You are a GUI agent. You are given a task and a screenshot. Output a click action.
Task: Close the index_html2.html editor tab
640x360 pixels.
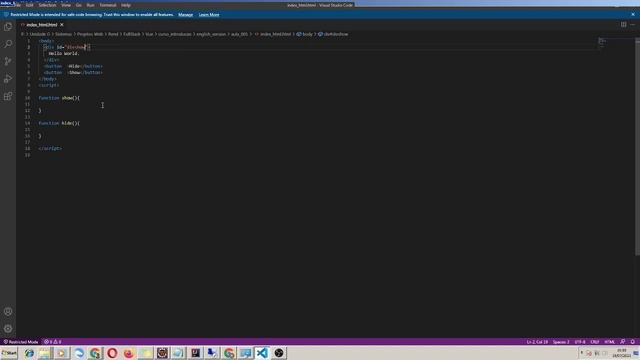point(62,25)
